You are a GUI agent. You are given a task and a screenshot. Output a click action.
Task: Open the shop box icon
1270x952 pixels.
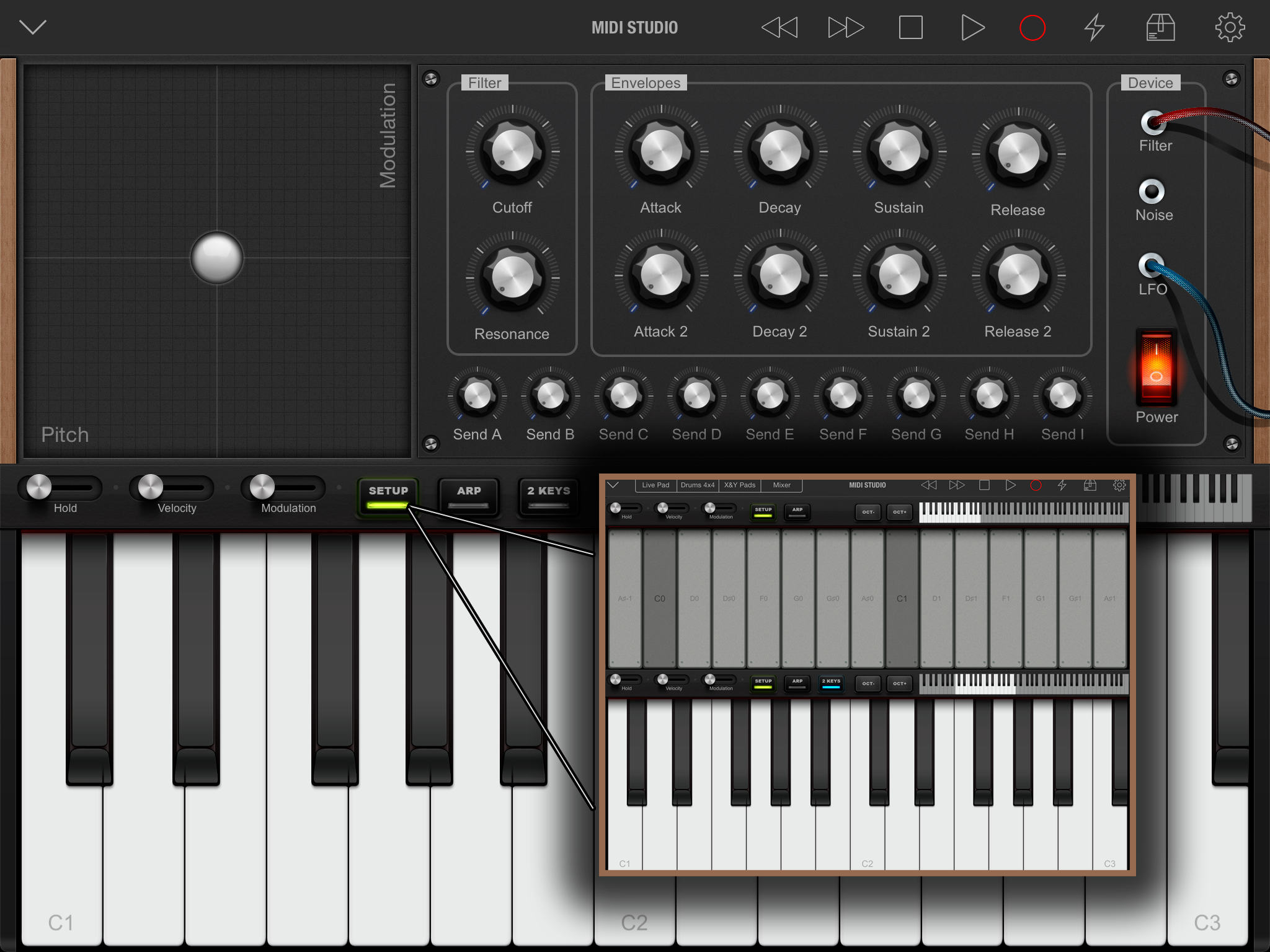1160,28
